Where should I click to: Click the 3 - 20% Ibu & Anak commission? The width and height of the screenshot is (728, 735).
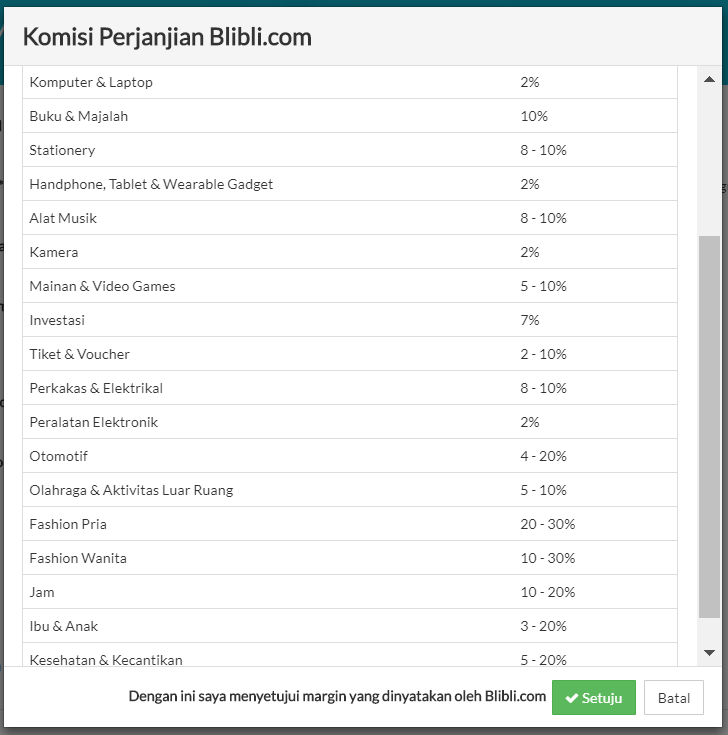click(x=543, y=626)
